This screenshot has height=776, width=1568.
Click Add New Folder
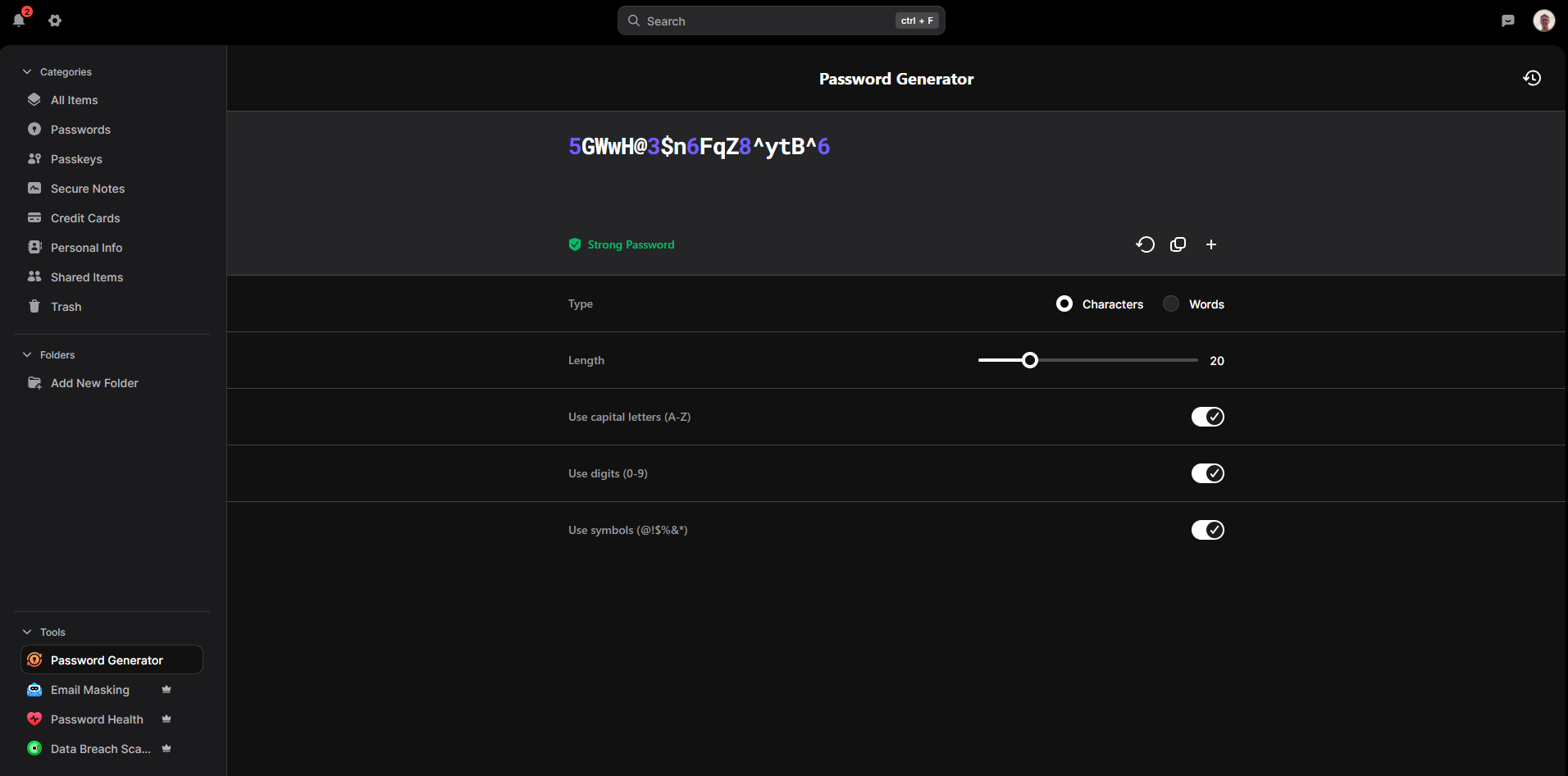(94, 383)
